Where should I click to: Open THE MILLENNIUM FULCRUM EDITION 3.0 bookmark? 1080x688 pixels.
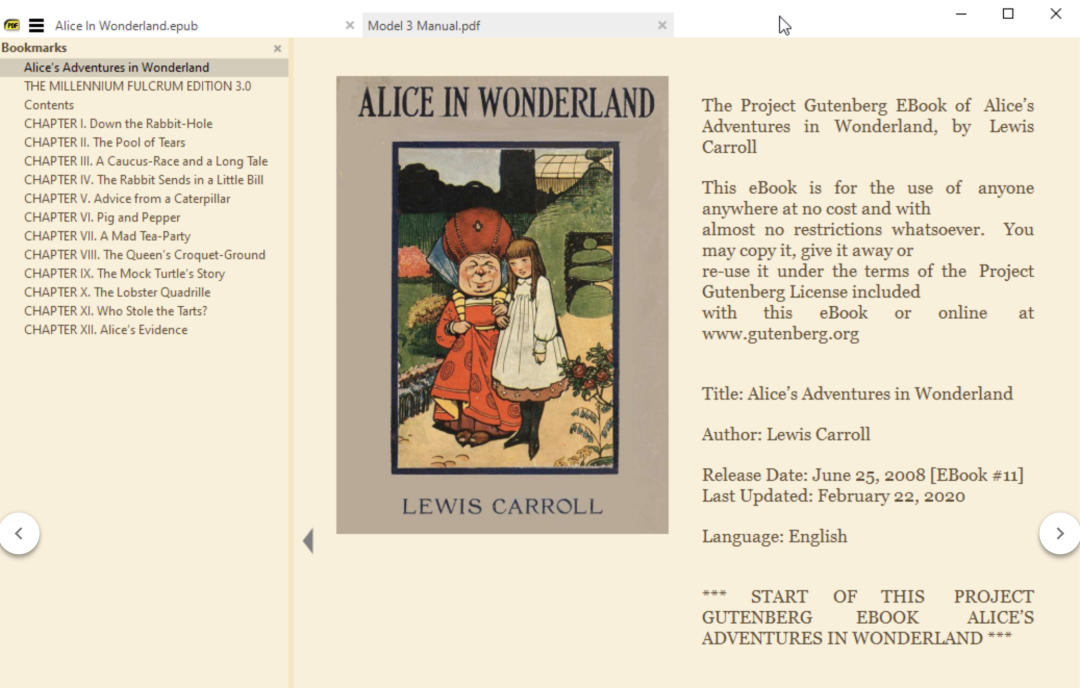coord(138,86)
